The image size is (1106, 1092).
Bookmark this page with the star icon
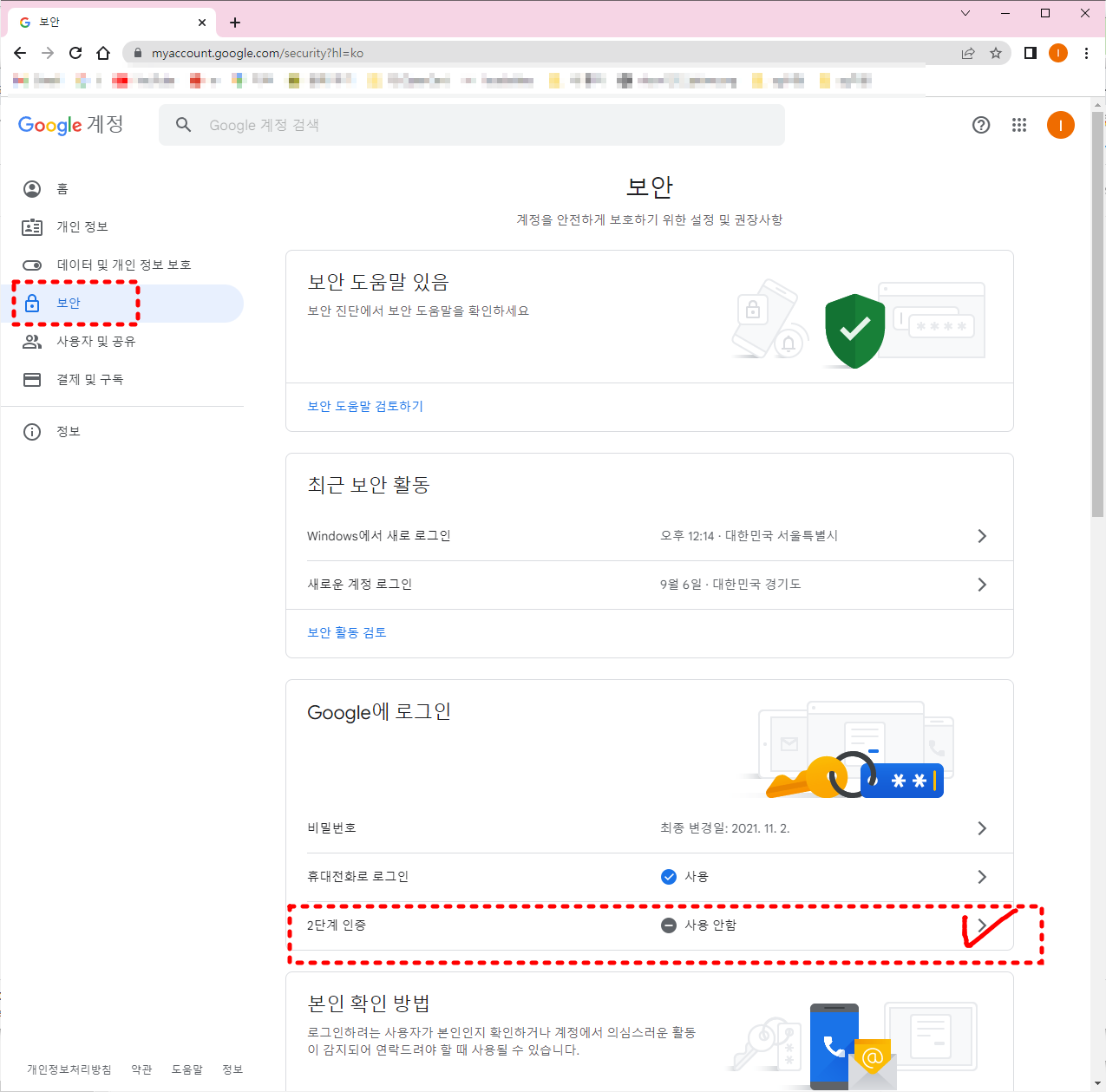tap(996, 53)
